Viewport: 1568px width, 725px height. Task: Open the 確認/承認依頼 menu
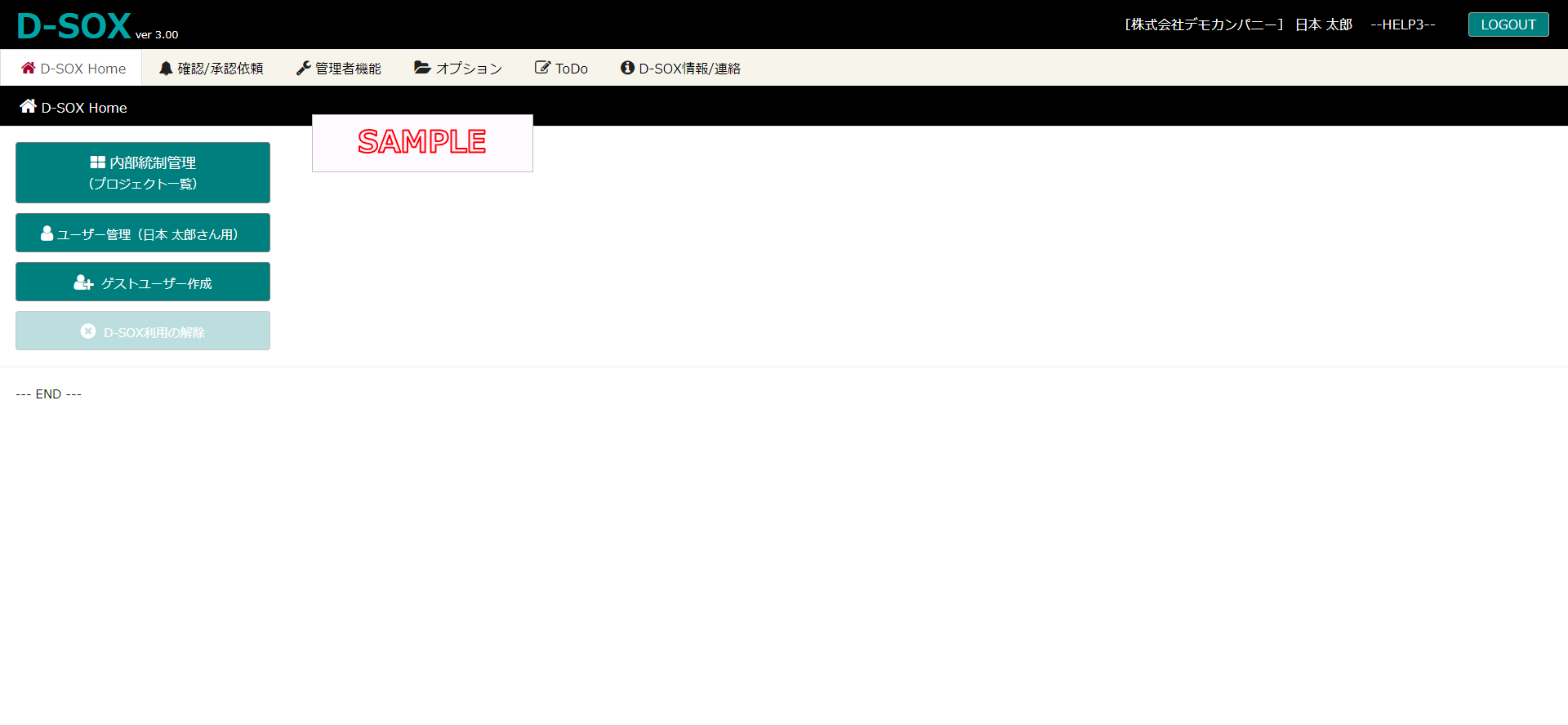click(x=212, y=69)
